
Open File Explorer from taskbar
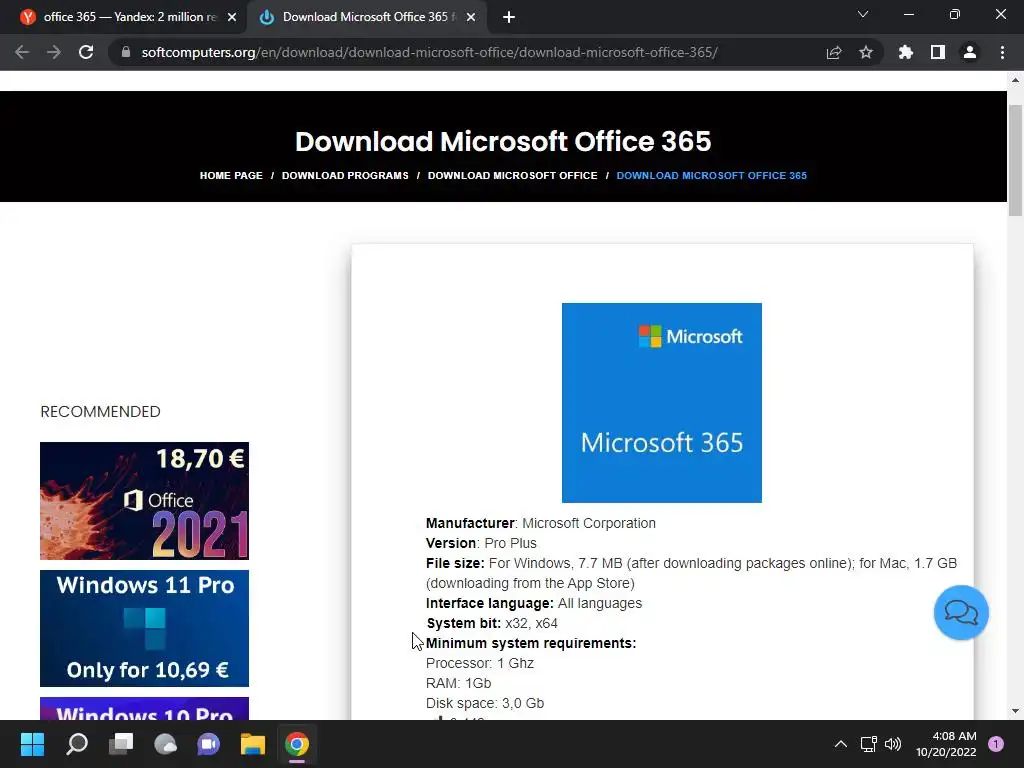[253, 744]
